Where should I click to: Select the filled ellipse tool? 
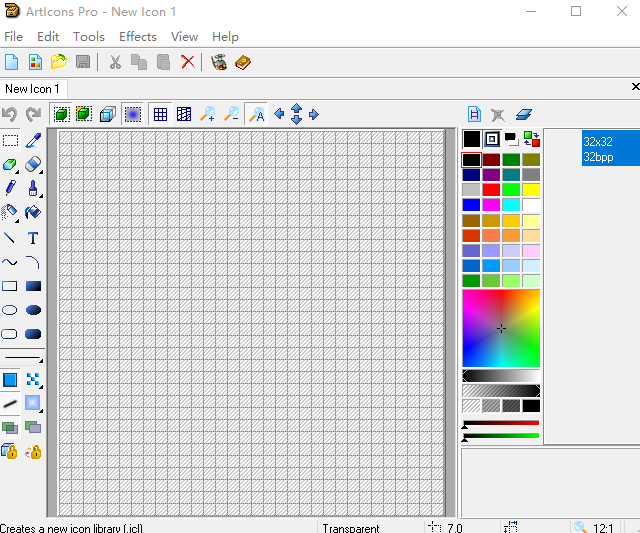click(x=33, y=310)
